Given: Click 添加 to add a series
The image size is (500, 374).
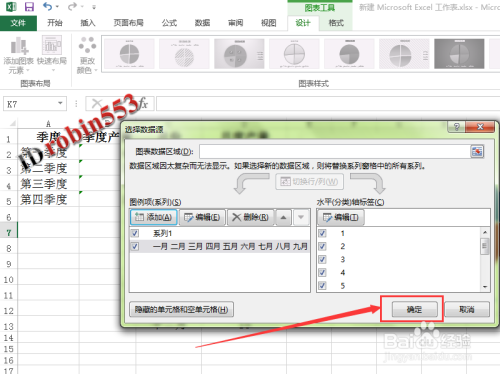Looking at the screenshot, I should [x=154, y=217].
